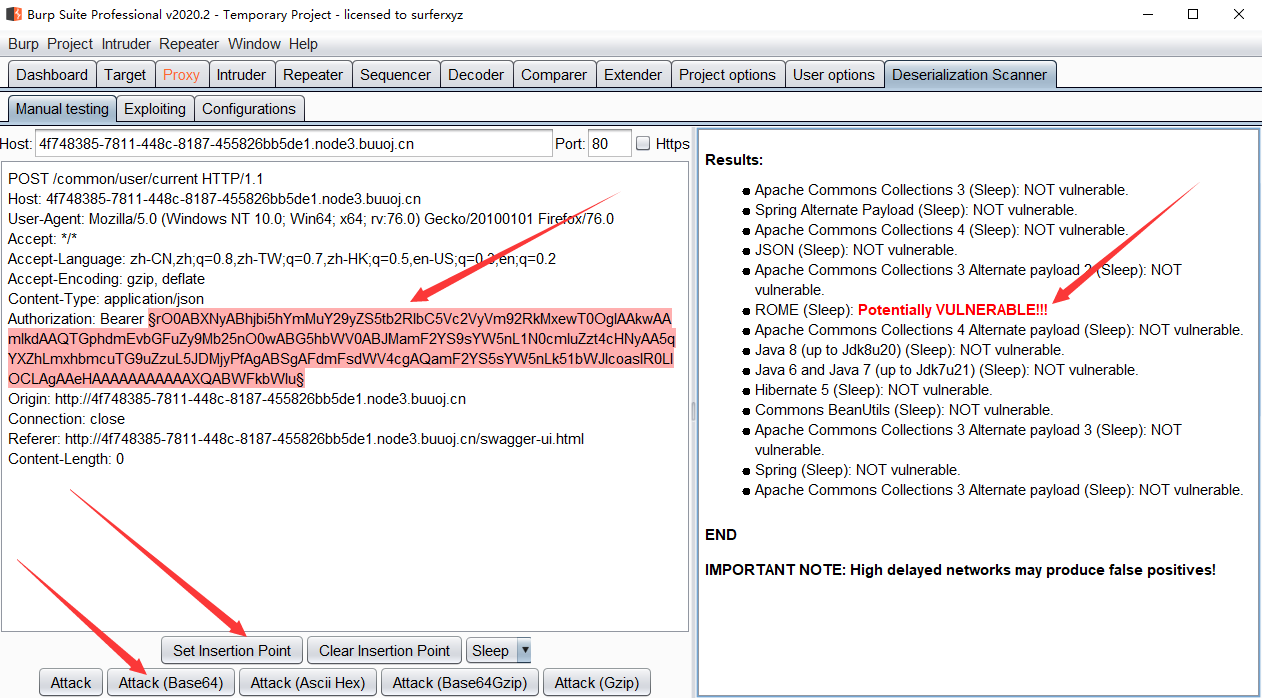Click the Attack (Ascii Hex) button

pos(309,683)
